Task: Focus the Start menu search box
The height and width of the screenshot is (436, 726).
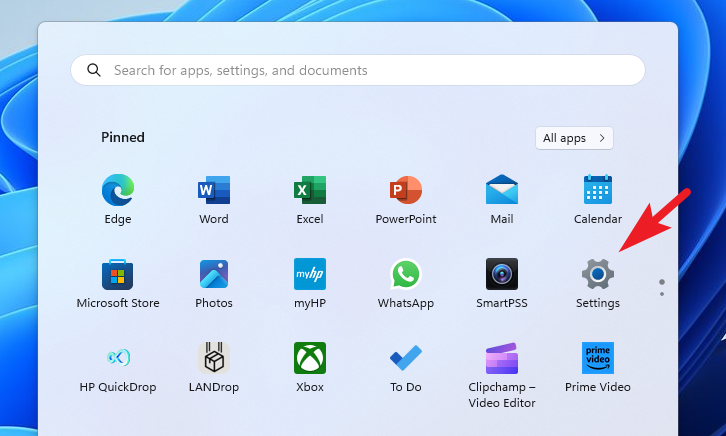Action: click(358, 70)
